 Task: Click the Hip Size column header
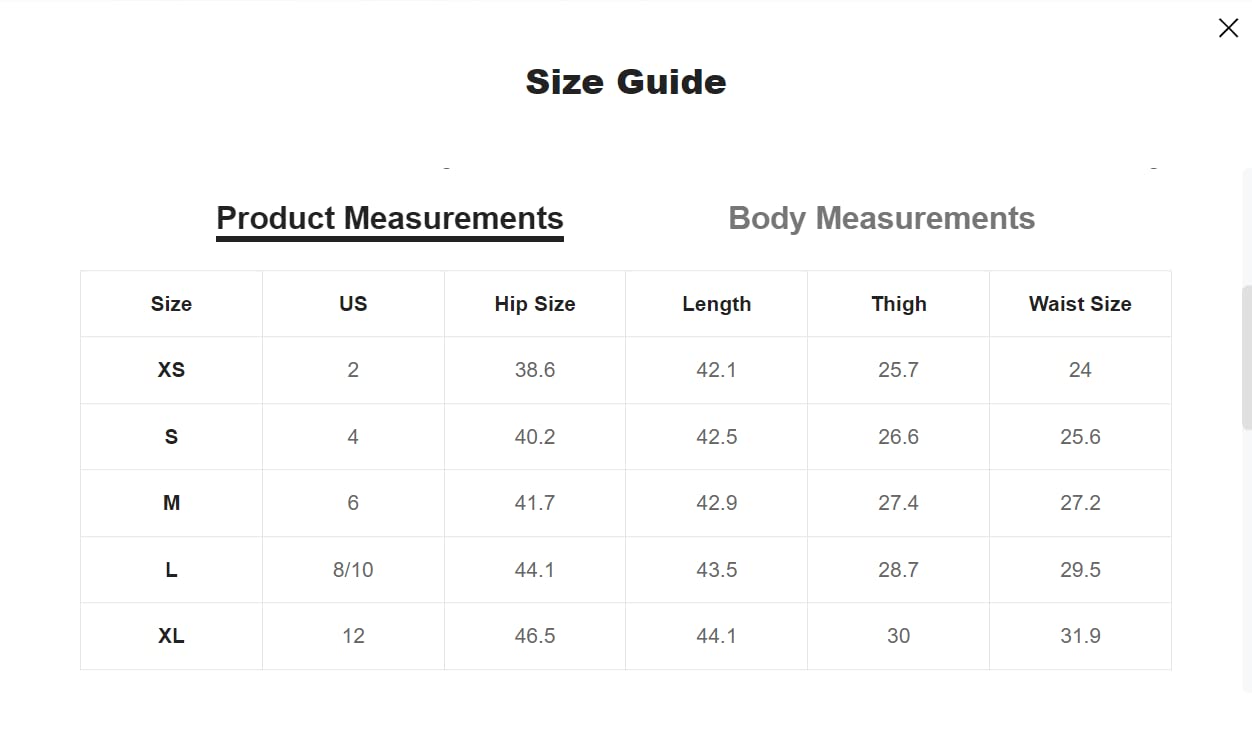pyautogui.click(x=535, y=304)
